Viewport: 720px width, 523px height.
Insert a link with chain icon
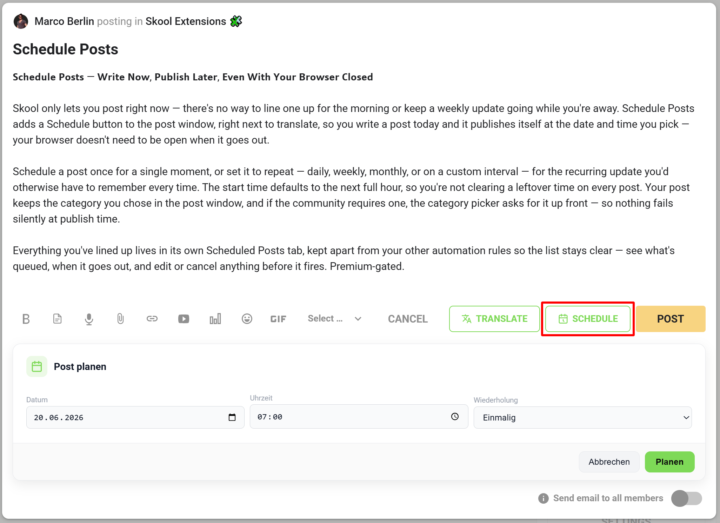(152, 319)
